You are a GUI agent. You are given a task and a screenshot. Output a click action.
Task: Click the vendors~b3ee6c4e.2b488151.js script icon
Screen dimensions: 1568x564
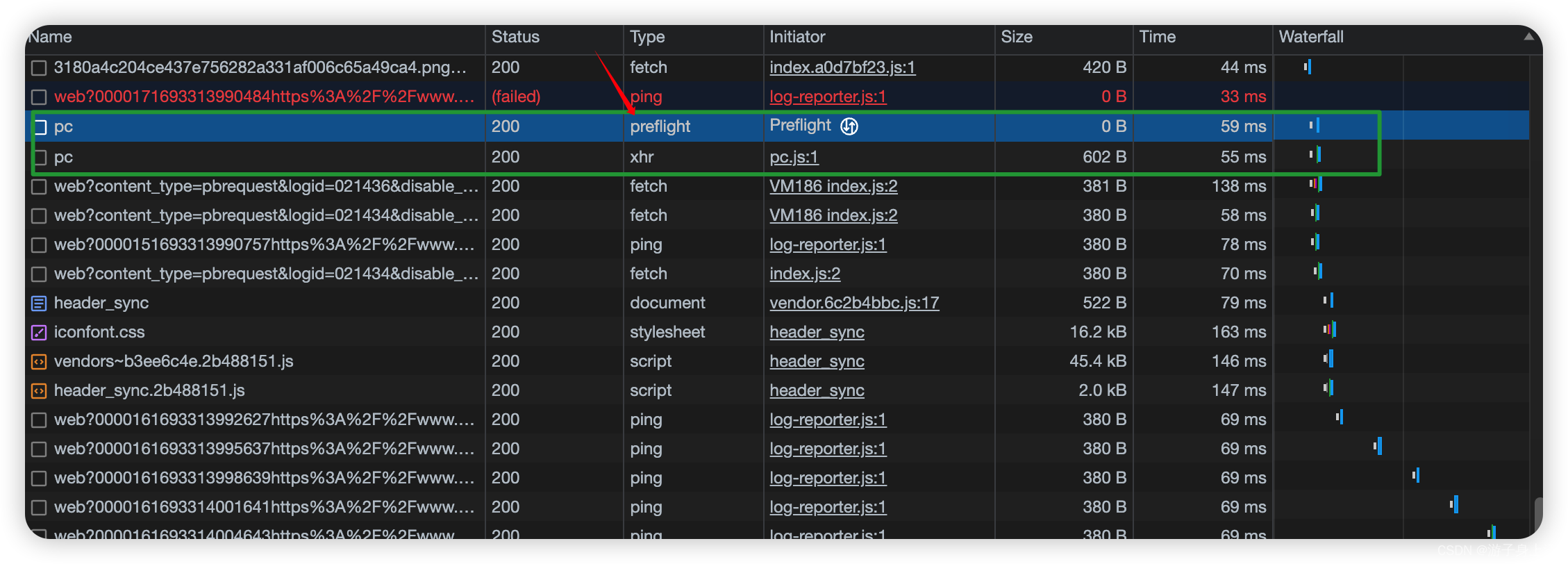(x=39, y=362)
